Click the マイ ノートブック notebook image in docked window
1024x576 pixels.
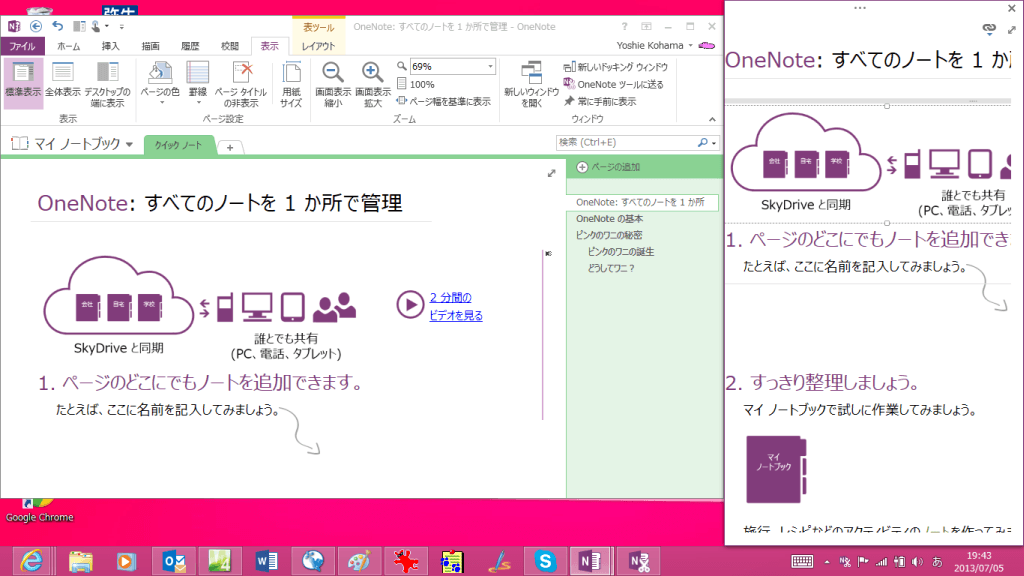coord(776,469)
